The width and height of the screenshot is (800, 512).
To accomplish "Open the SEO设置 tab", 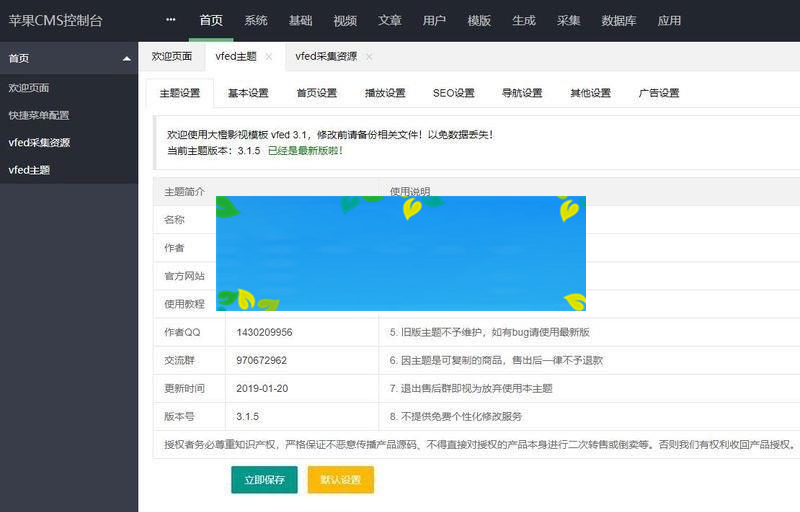I will tap(453, 93).
